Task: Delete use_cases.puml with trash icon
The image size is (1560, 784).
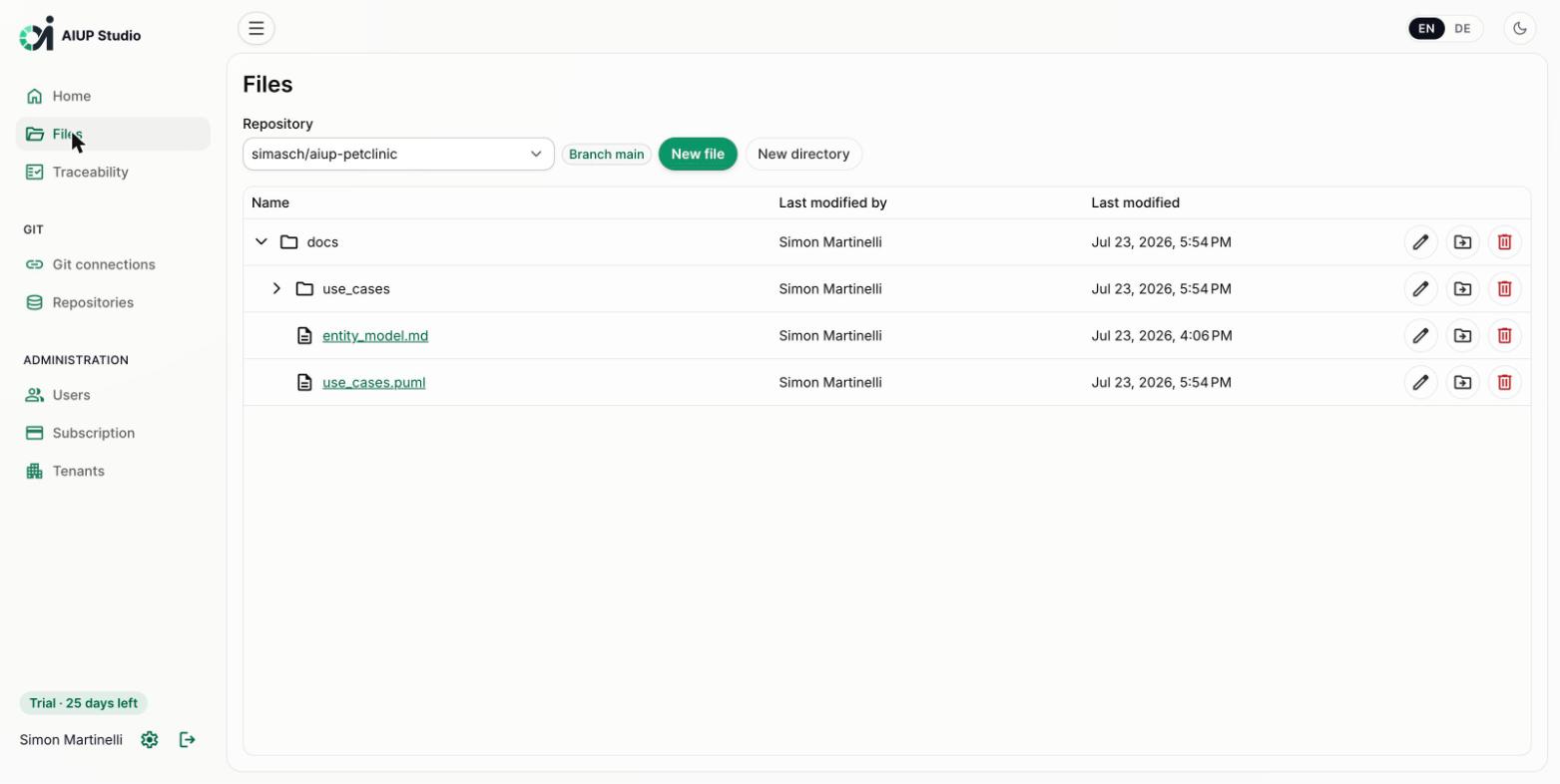Action: 1504,383
